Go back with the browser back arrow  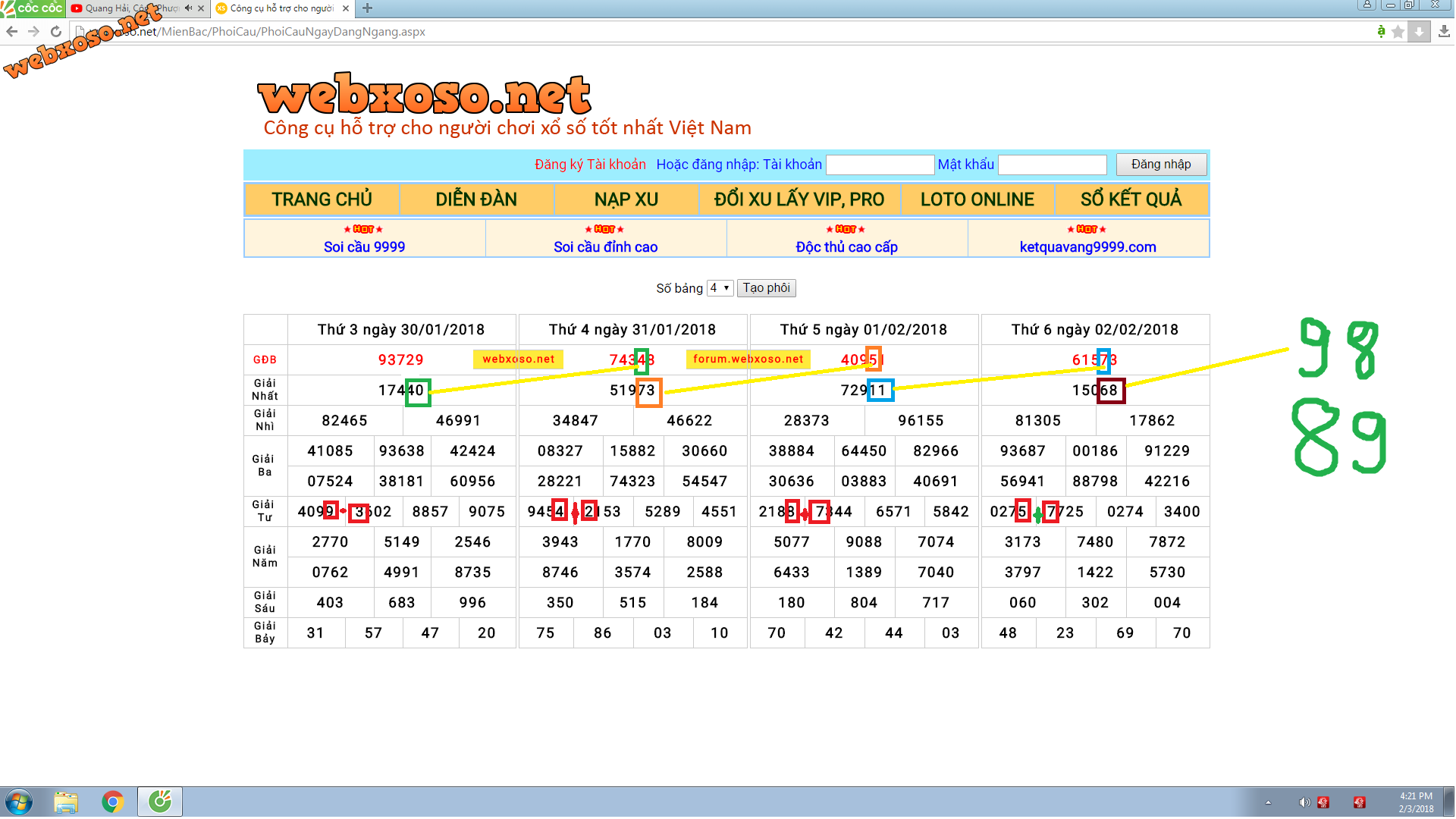pos(12,31)
